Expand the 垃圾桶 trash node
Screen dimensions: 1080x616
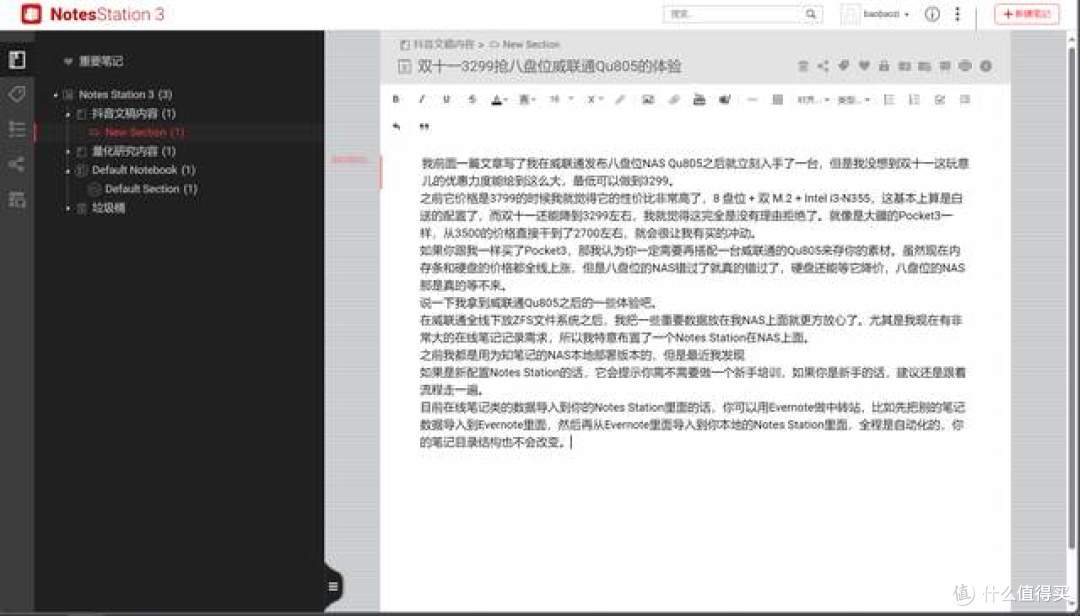tap(68, 208)
